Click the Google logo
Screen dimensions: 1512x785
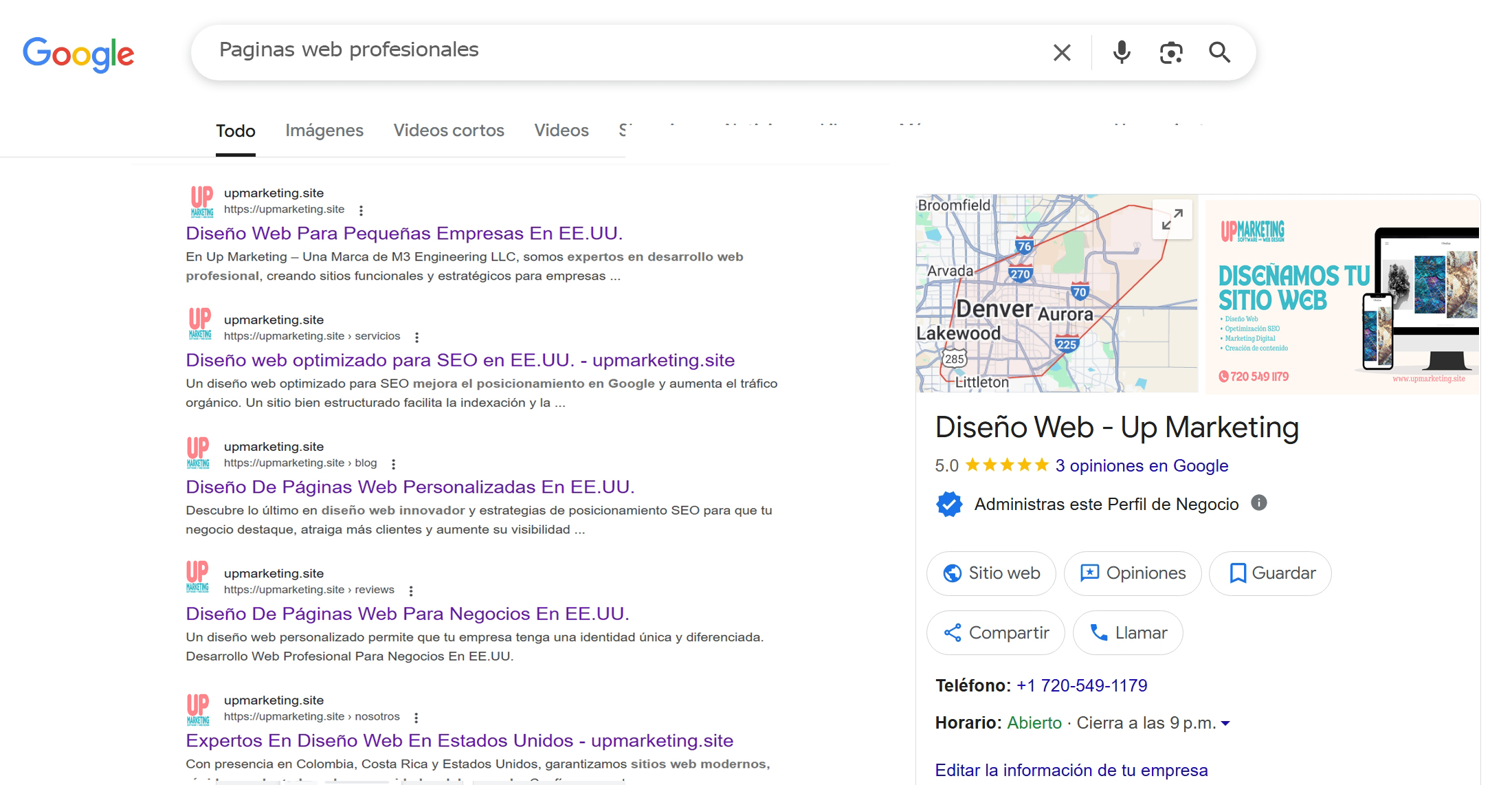78,54
